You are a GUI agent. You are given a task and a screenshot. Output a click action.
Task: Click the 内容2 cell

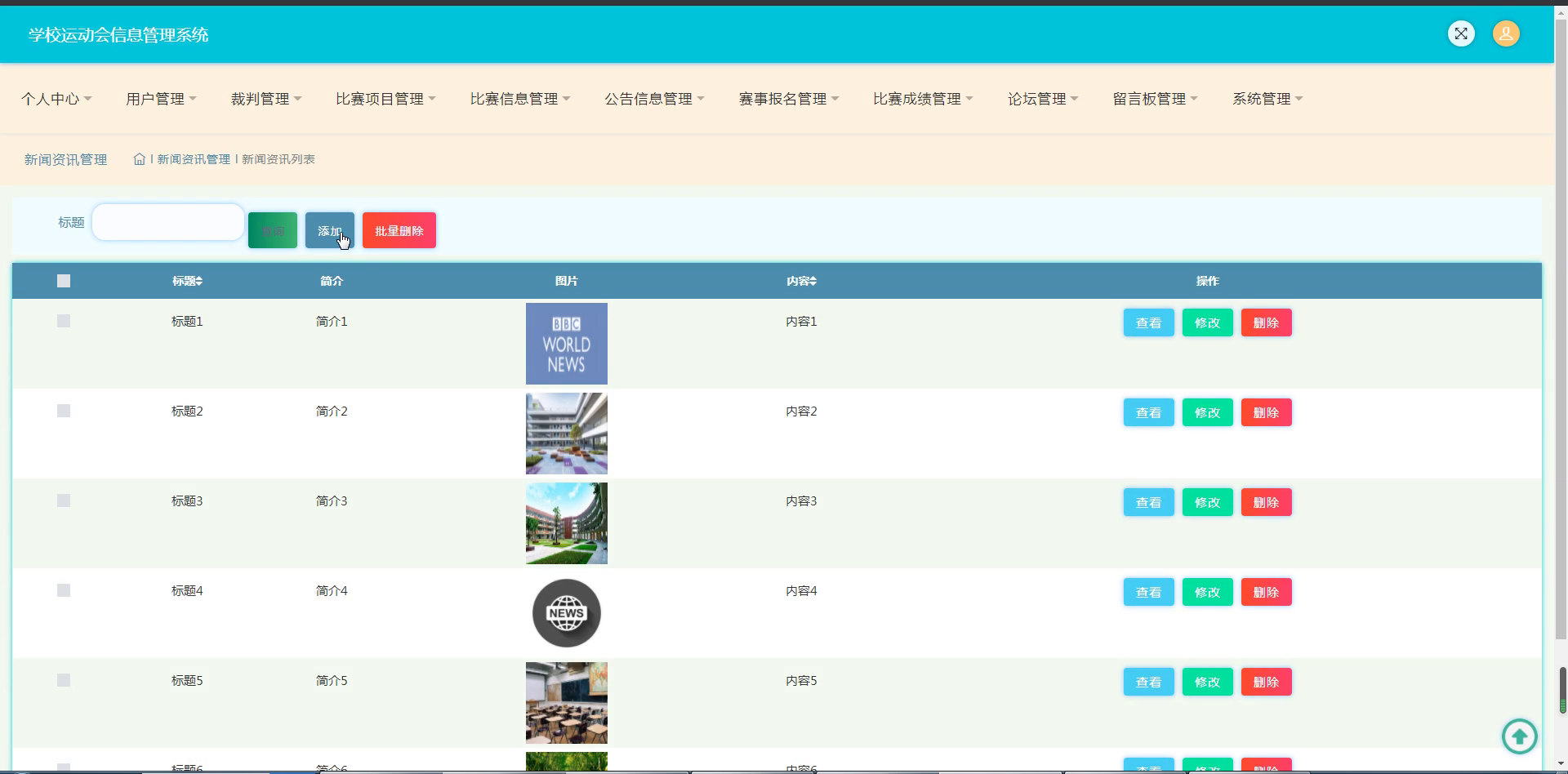click(x=801, y=411)
